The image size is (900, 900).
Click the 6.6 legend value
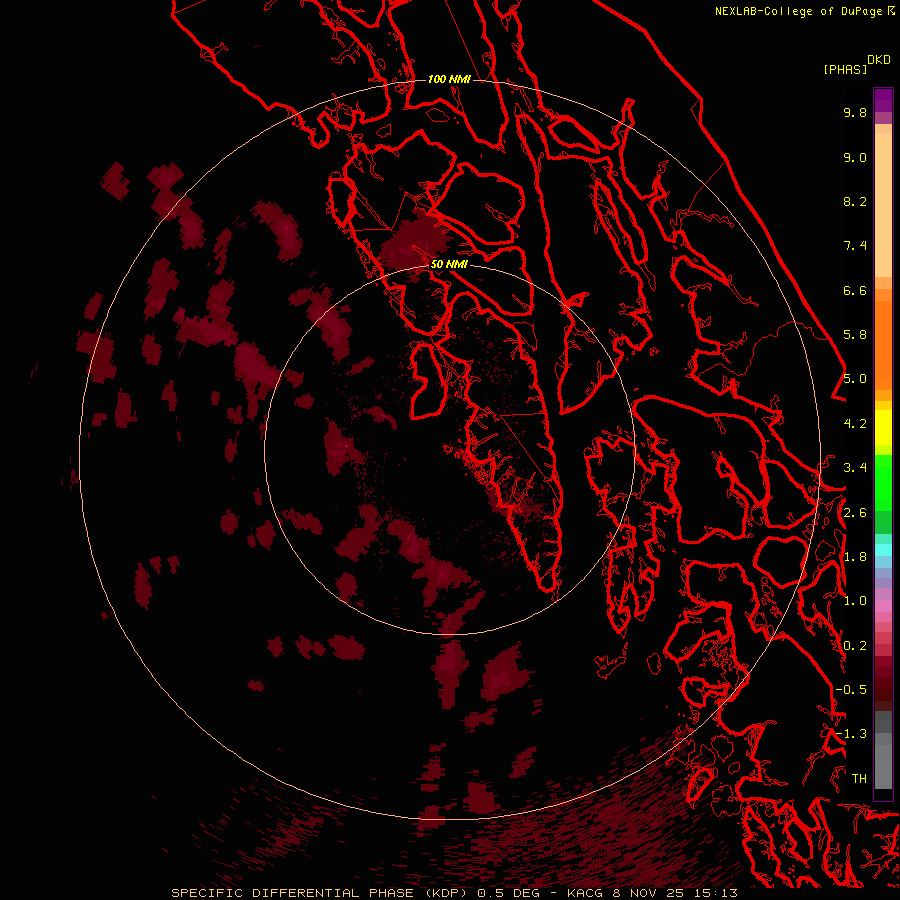(855, 290)
